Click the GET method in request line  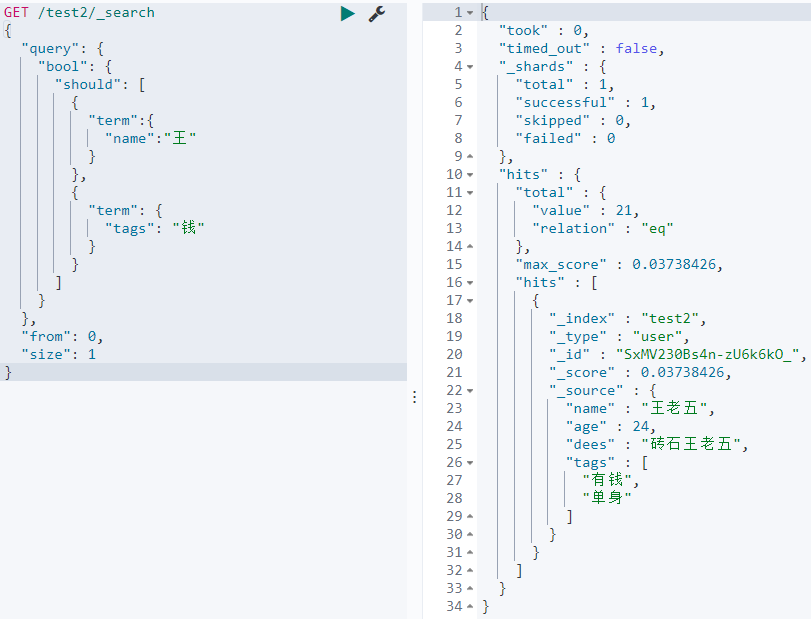click(x=16, y=12)
